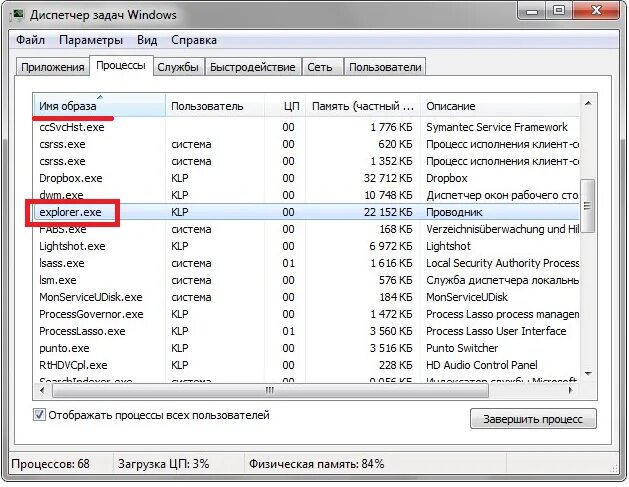Click the Завершить процесс button
The width and height of the screenshot is (629, 487).
click(x=533, y=419)
